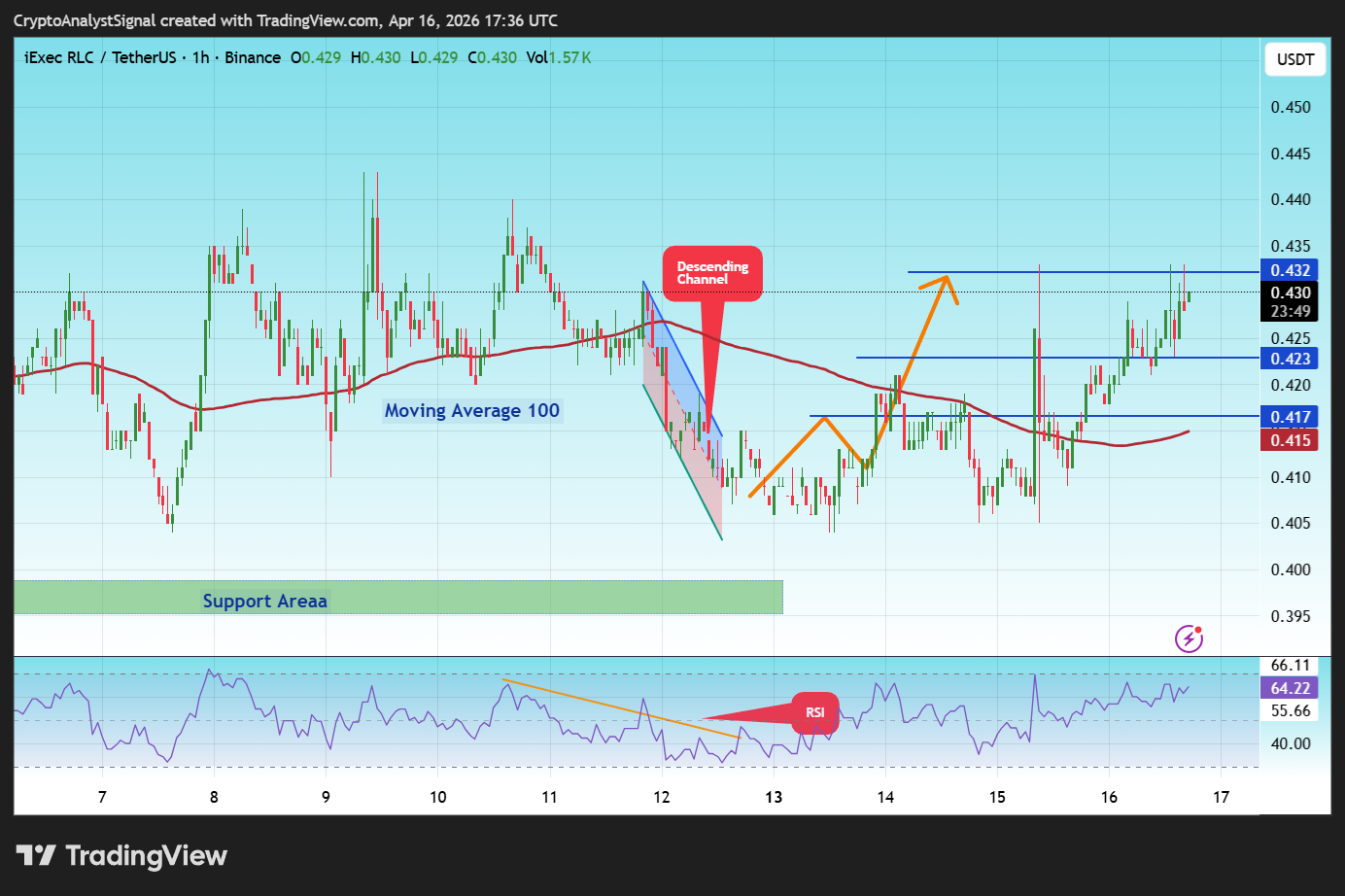The width and height of the screenshot is (1345, 896).
Task: Click date label 13 on time axis
Action: coord(774,797)
